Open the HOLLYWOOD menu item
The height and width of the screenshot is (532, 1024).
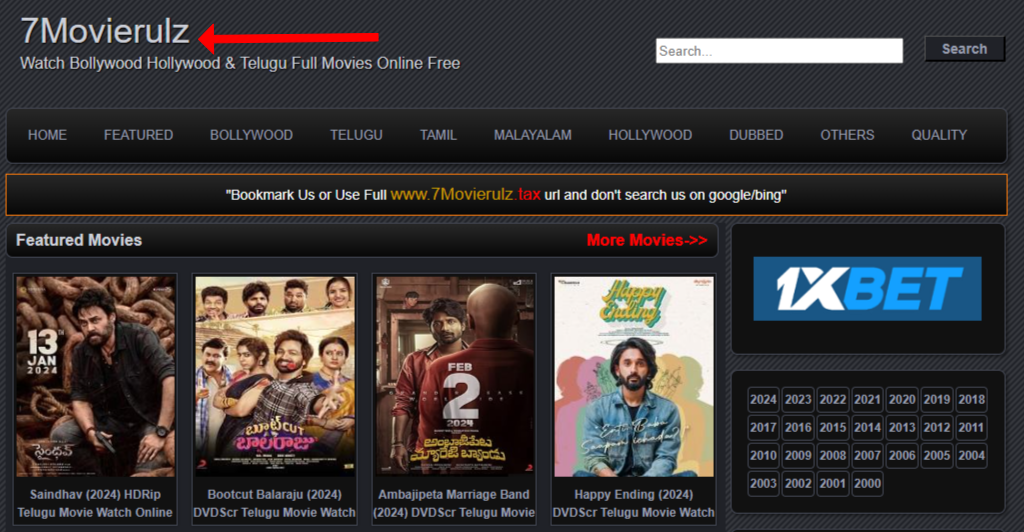[x=650, y=135]
